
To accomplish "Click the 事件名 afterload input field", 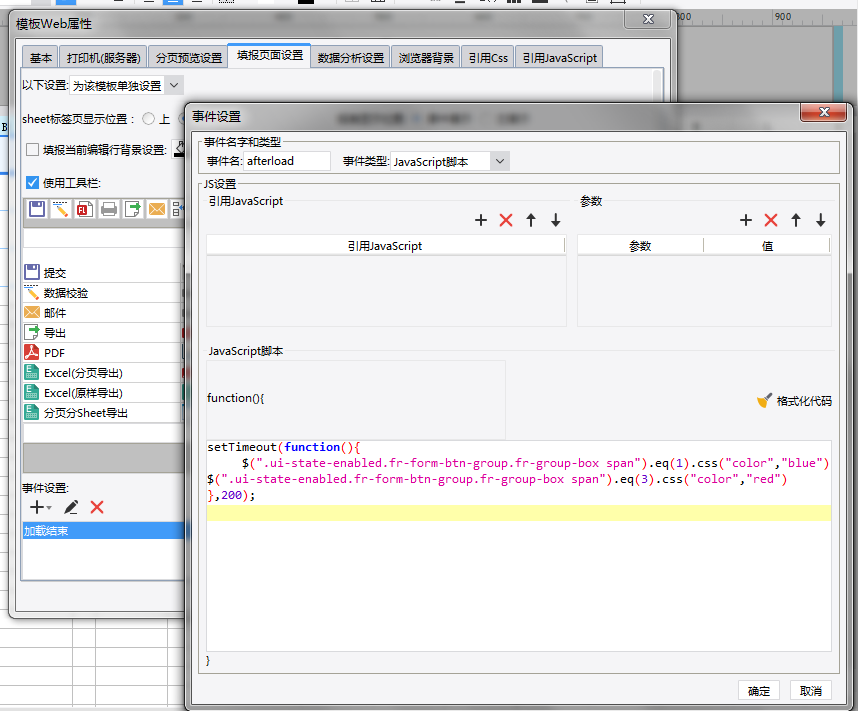I will click(x=287, y=161).
